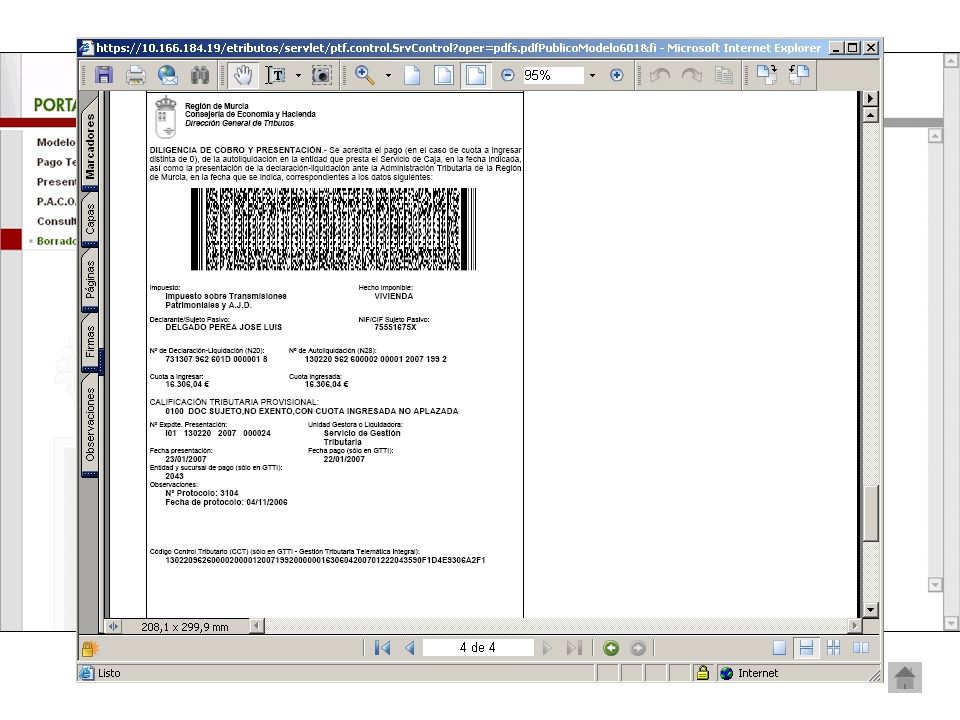This screenshot has height=720, width=960.
Task: Go back to the previous view
Action: coord(610,648)
